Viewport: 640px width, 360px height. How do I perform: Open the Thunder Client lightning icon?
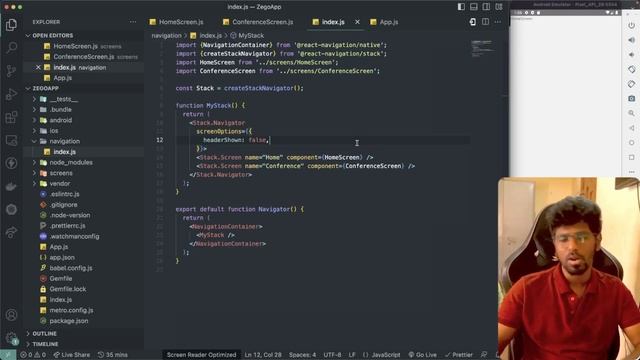click(x=11, y=163)
